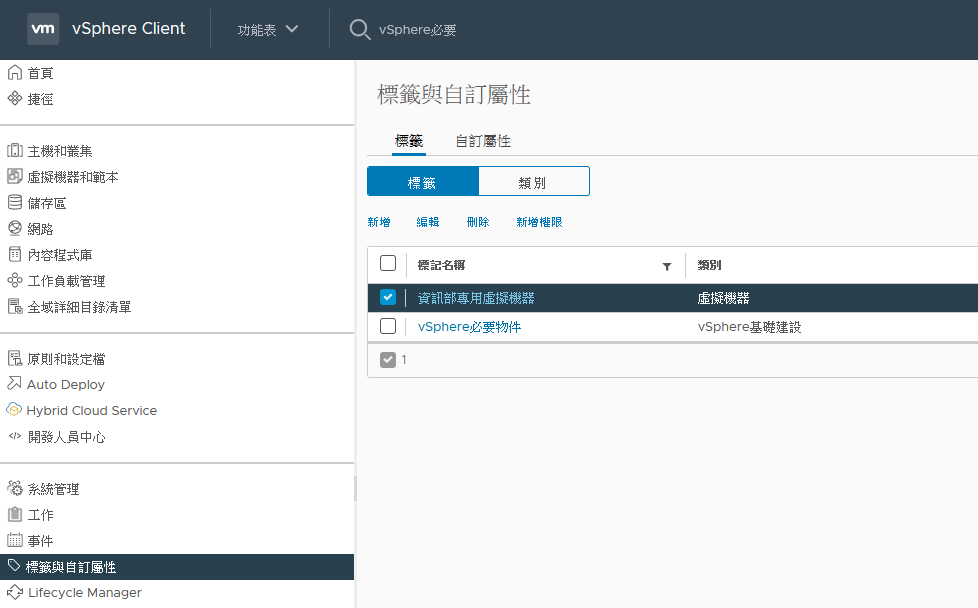Click the vm logo icon

pyautogui.click(x=43, y=29)
